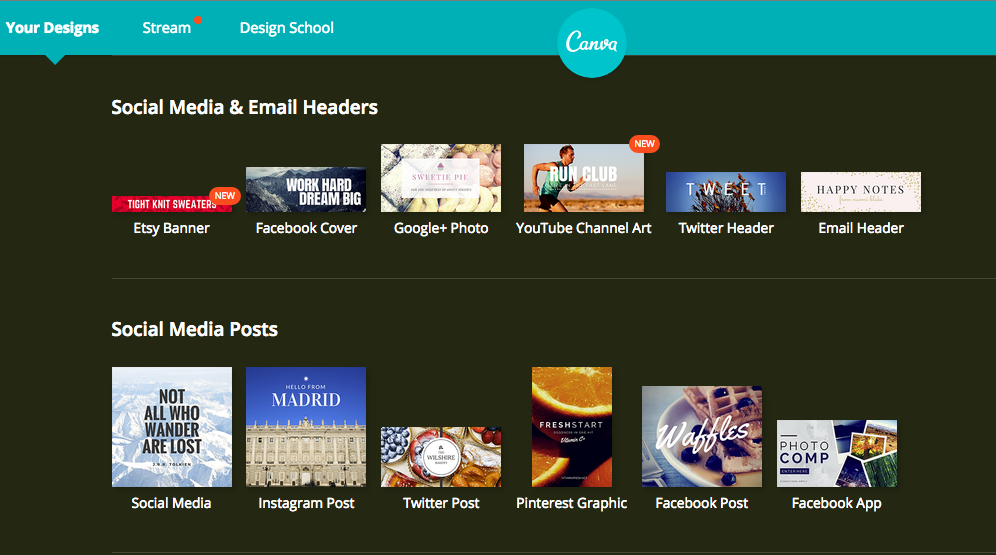This screenshot has height=555, width=996.
Task: Open the Design School tab
Action: pos(286,28)
